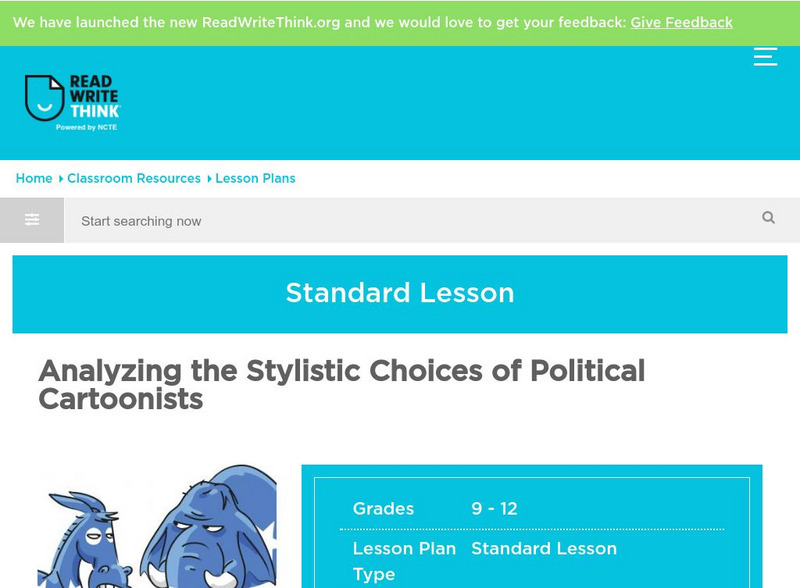This screenshot has width=800, height=588.
Task: Click the Political Cartoonists lesson title
Action: (341, 385)
